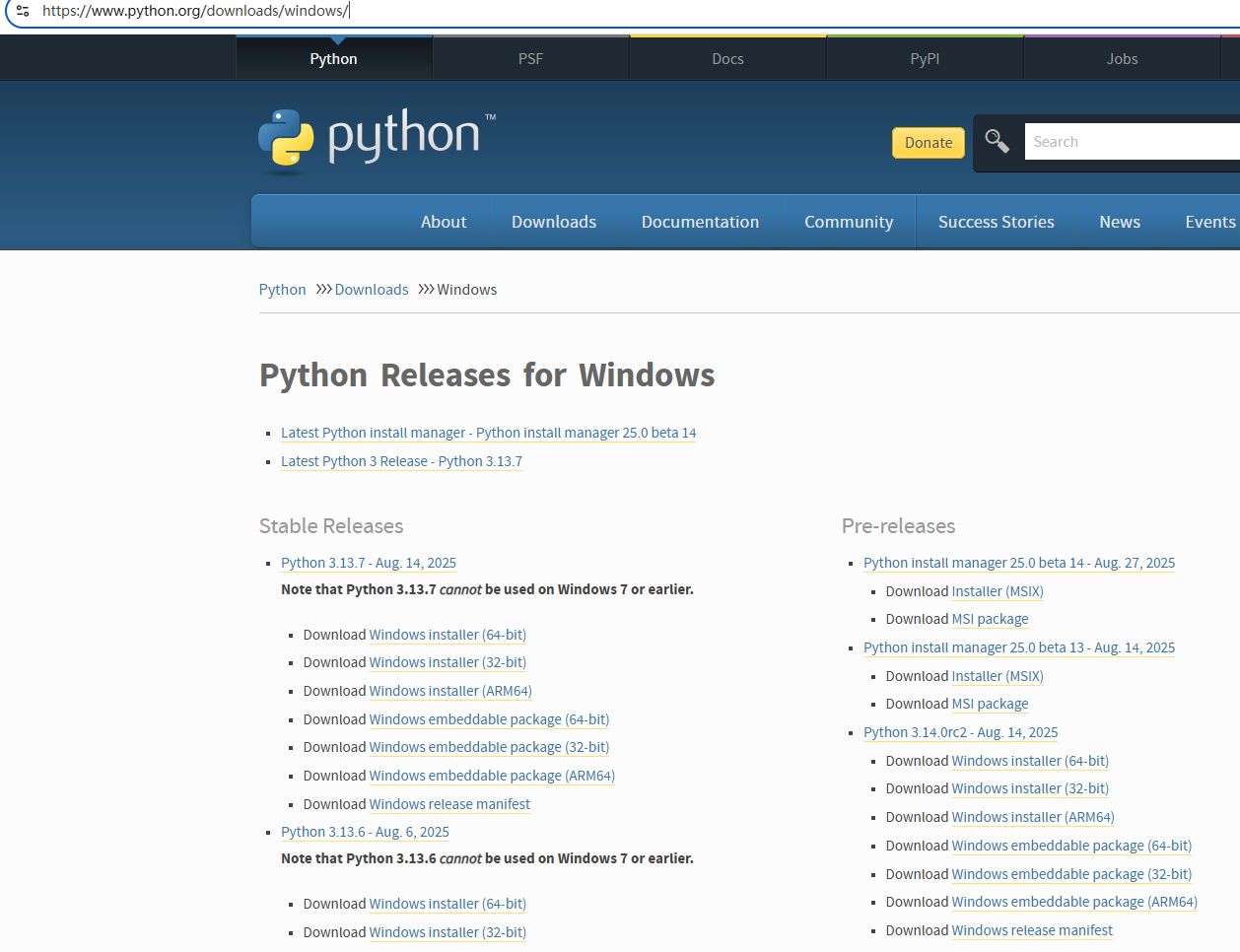Open 3.13.7 Windows release manifest

tap(449, 804)
